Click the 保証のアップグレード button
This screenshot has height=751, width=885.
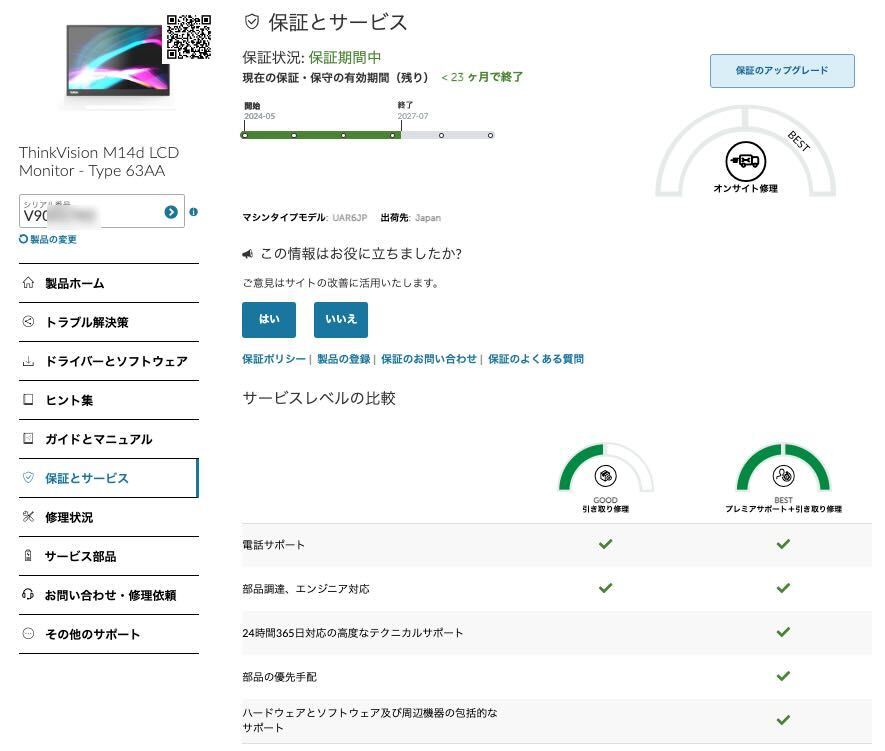click(x=782, y=71)
